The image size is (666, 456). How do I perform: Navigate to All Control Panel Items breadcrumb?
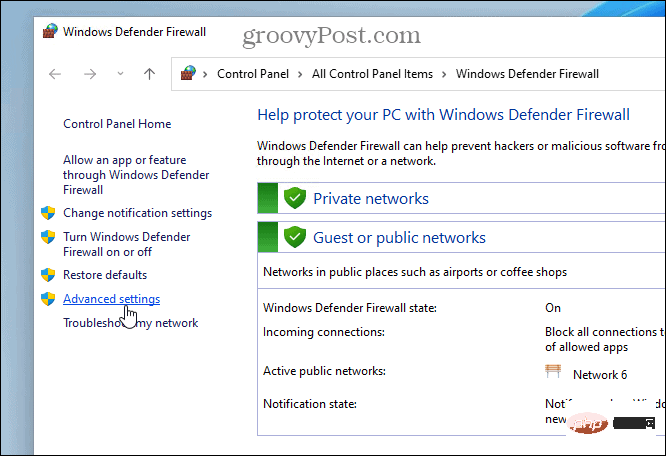[x=372, y=74]
